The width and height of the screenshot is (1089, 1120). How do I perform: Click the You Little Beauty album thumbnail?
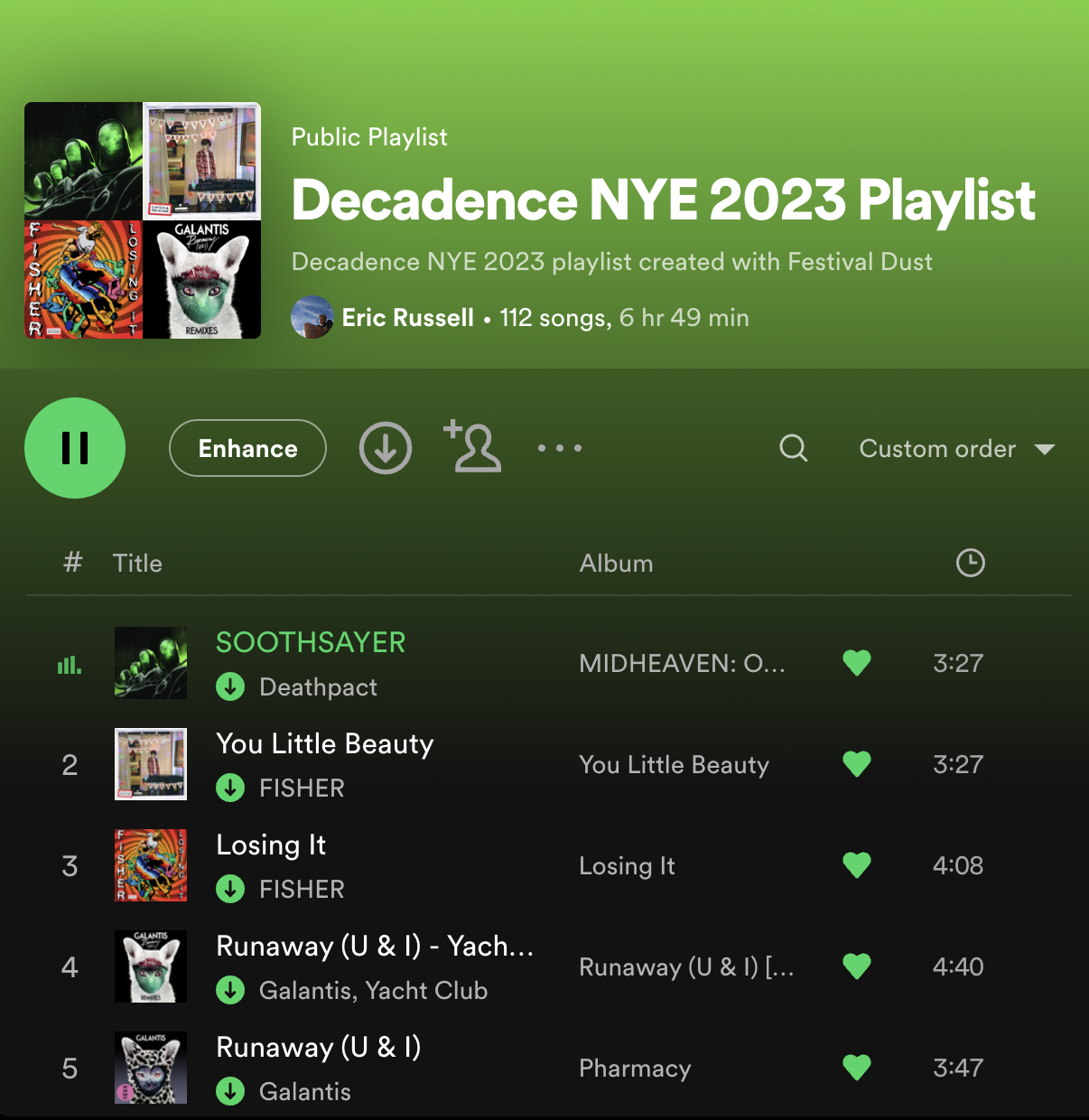pyautogui.click(x=151, y=764)
